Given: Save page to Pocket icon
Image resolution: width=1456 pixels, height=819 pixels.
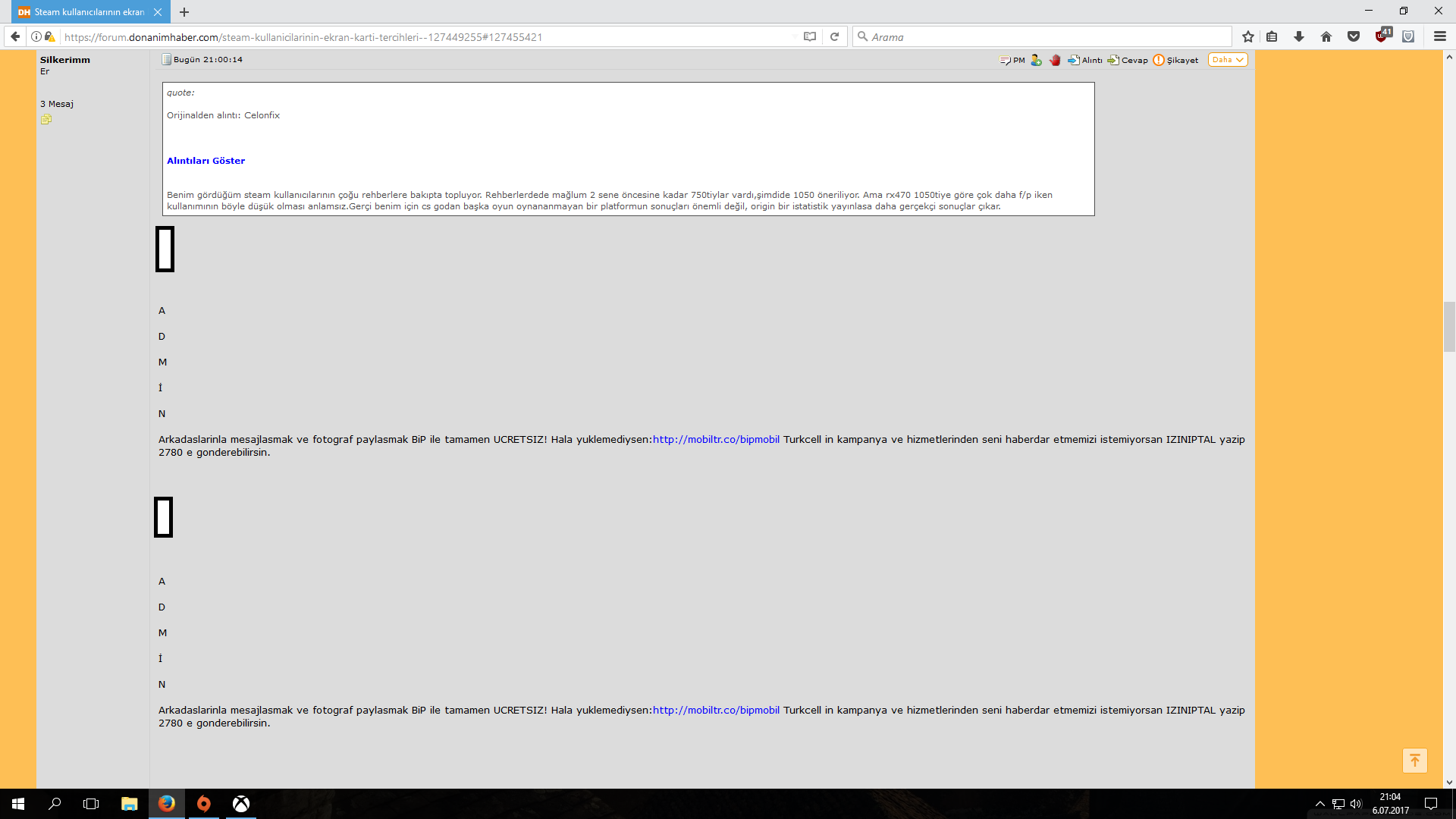Looking at the screenshot, I should [x=1354, y=36].
